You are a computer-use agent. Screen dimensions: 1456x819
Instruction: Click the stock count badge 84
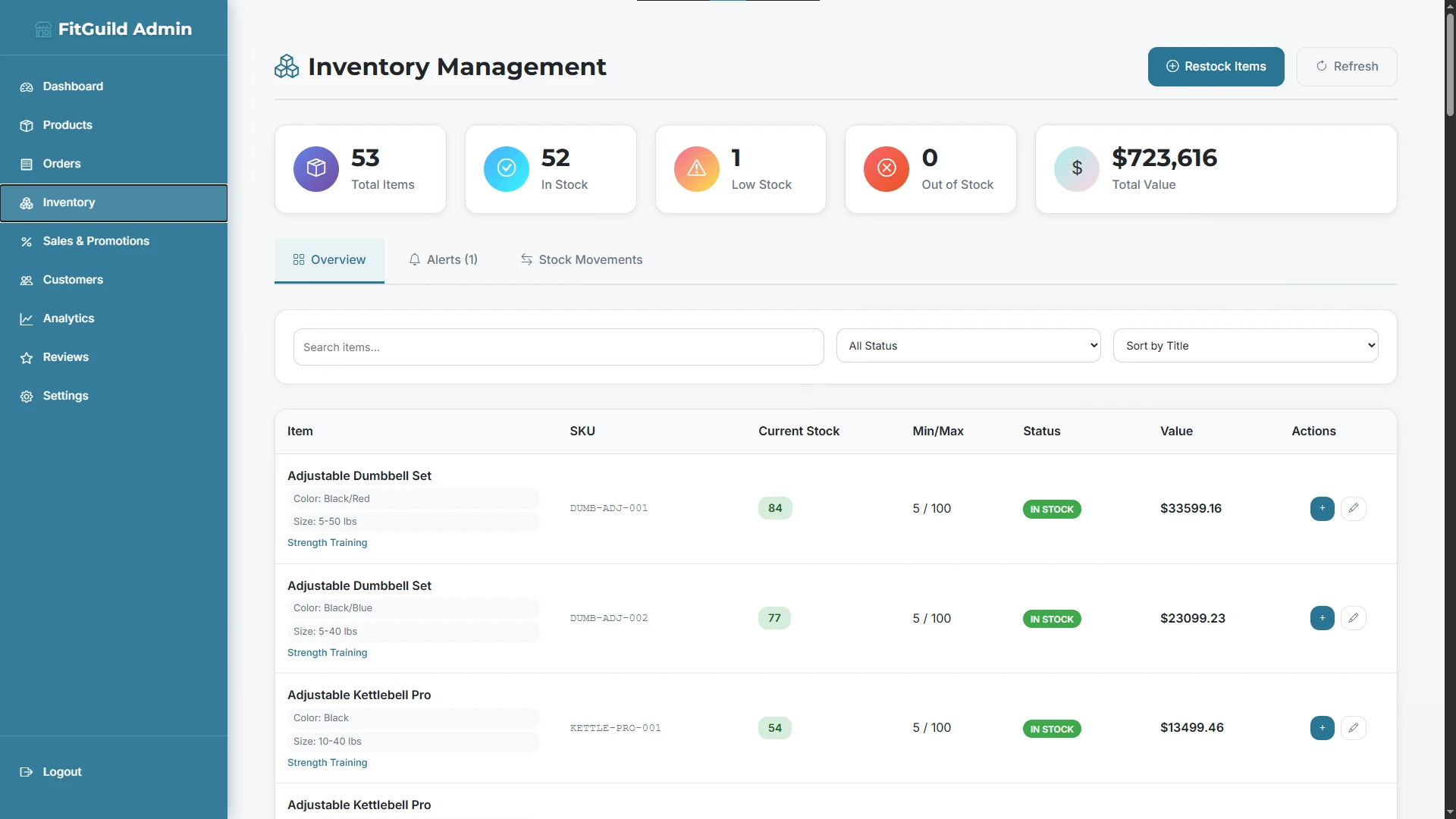coord(775,508)
